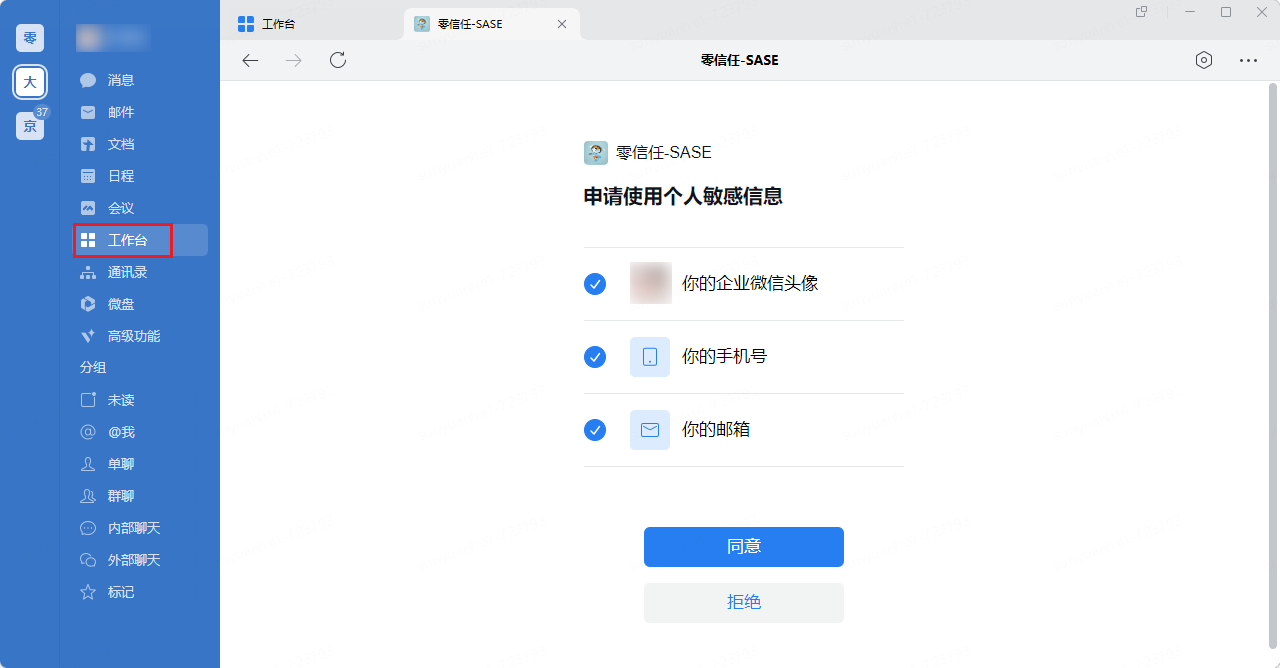
Task: Go back with the back arrow
Action: coord(250,60)
